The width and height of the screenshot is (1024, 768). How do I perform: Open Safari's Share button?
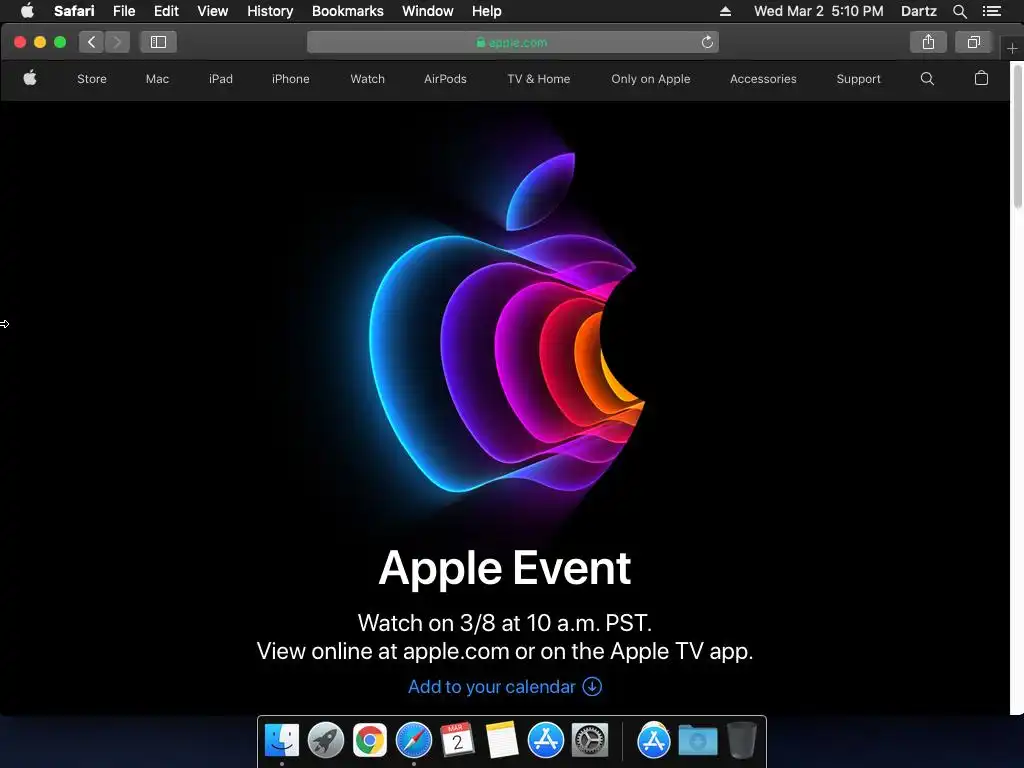click(x=928, y=42)
